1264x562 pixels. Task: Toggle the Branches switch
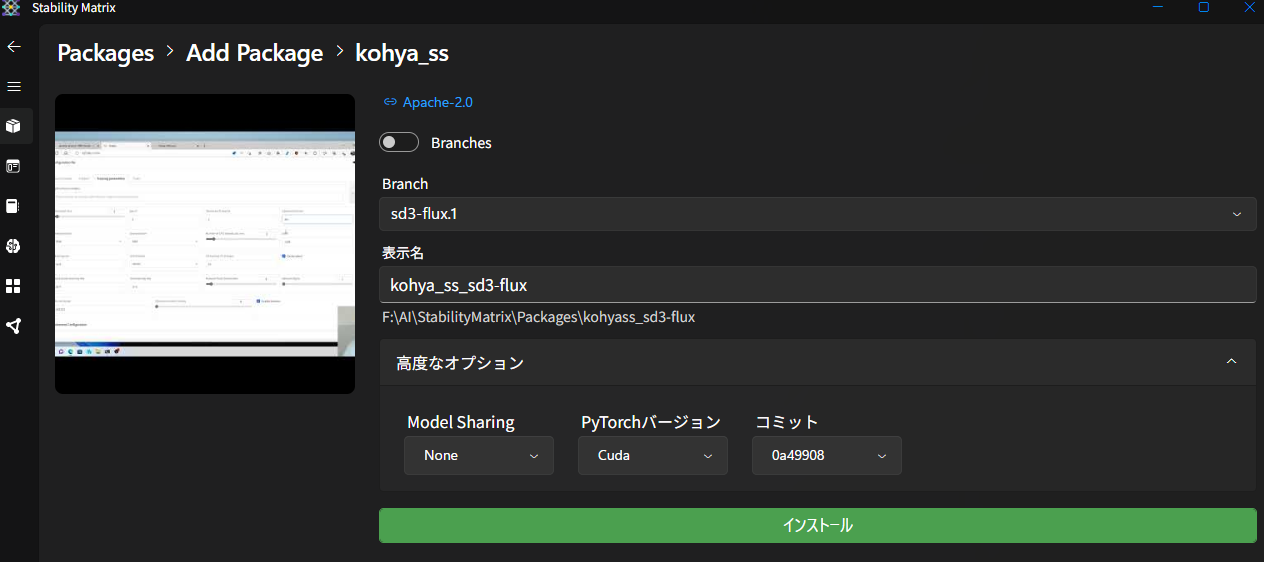399,143
